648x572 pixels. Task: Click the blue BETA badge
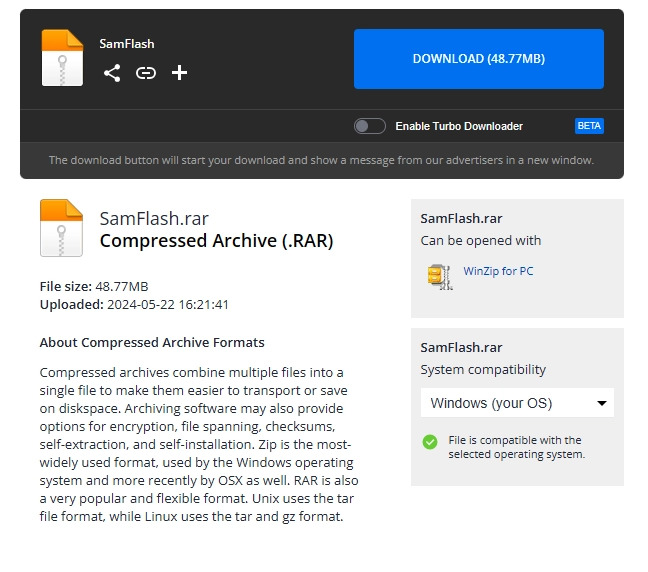589,126
